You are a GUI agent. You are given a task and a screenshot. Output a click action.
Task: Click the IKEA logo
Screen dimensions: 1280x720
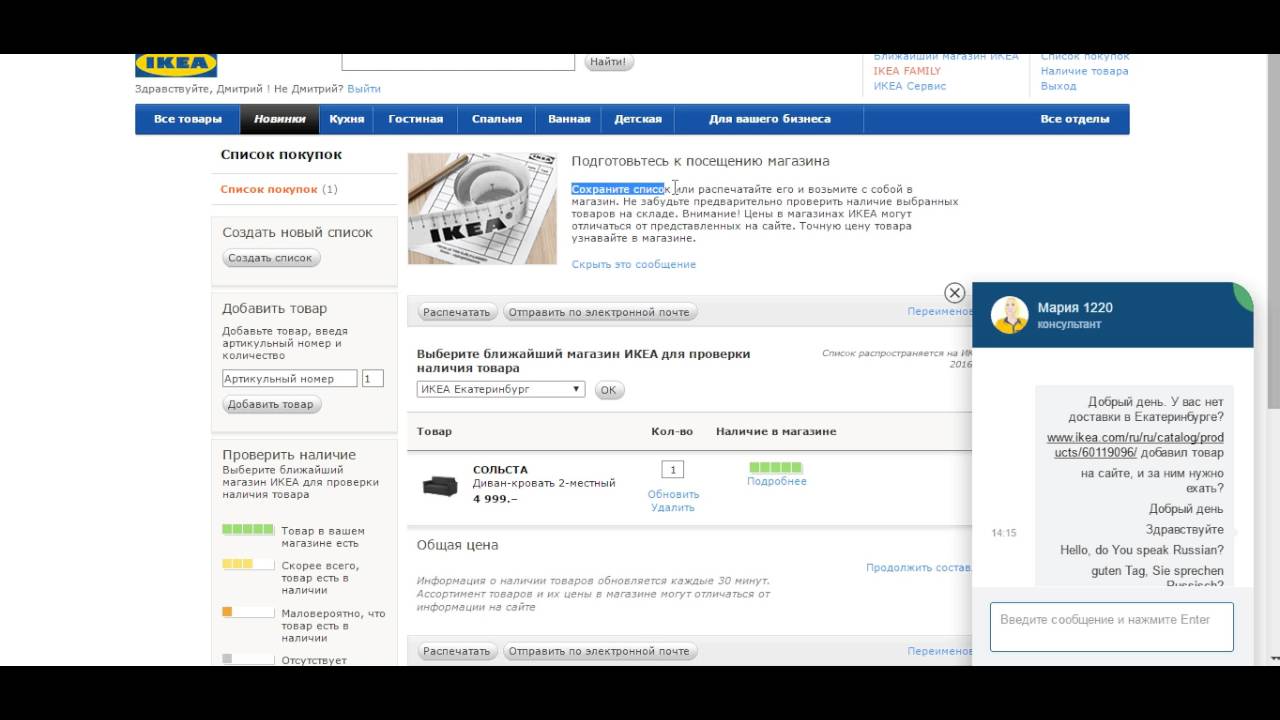[x=176, y=65]
